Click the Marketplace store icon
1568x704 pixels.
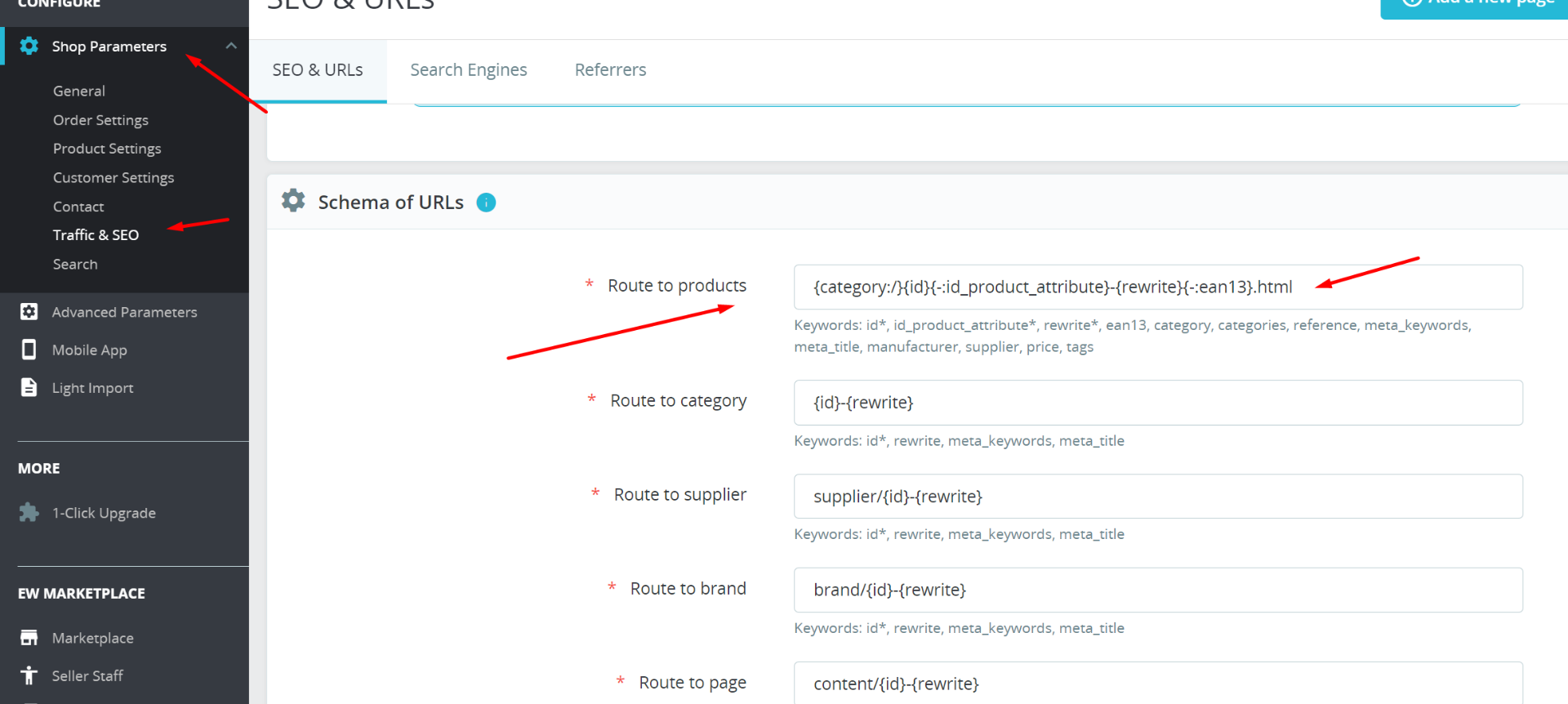tap(29, 638)
